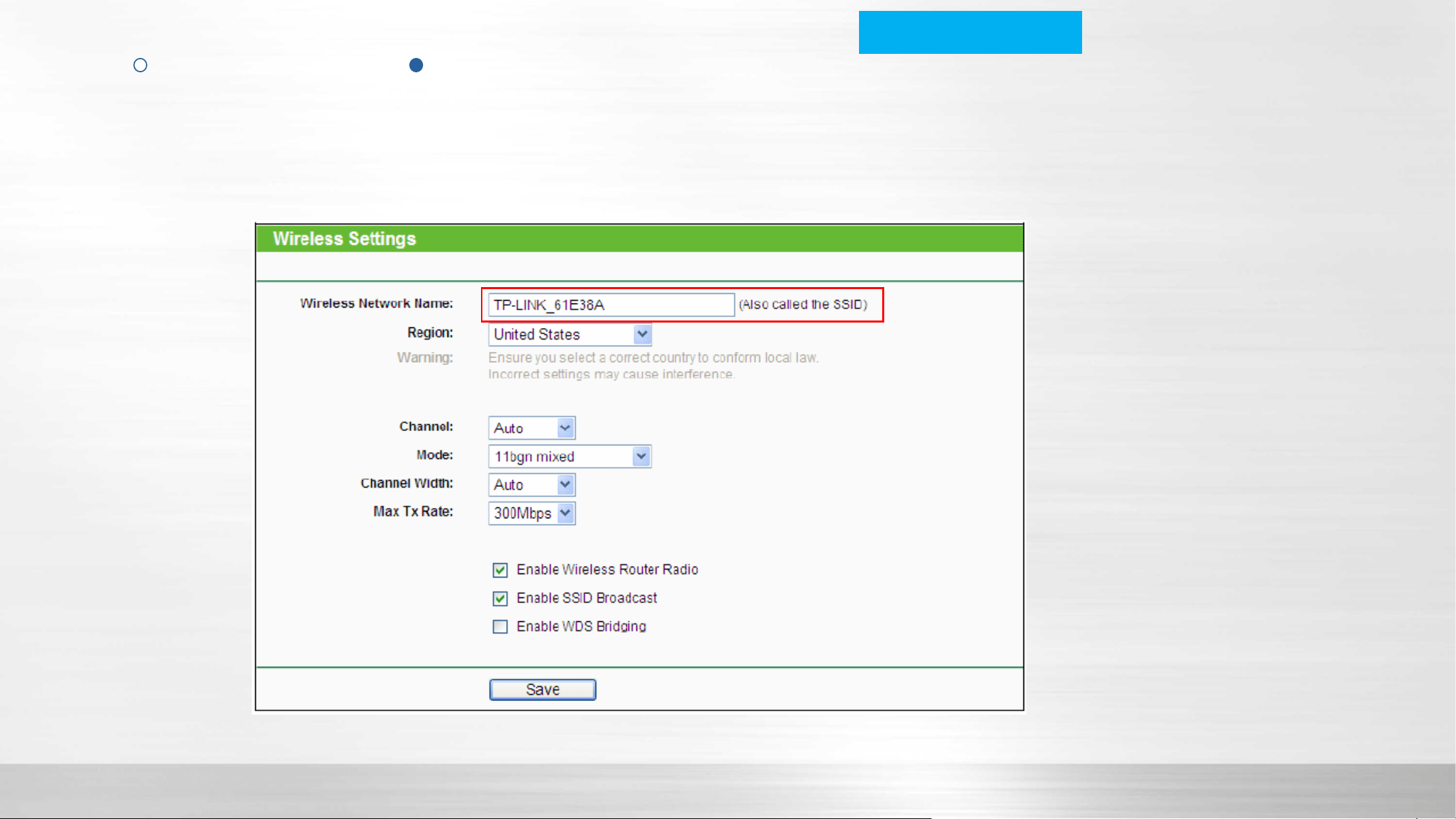Click the Wireless Network Name input field
The height and width of the screenshot is (819, 1456).
(x=611, y=305)
